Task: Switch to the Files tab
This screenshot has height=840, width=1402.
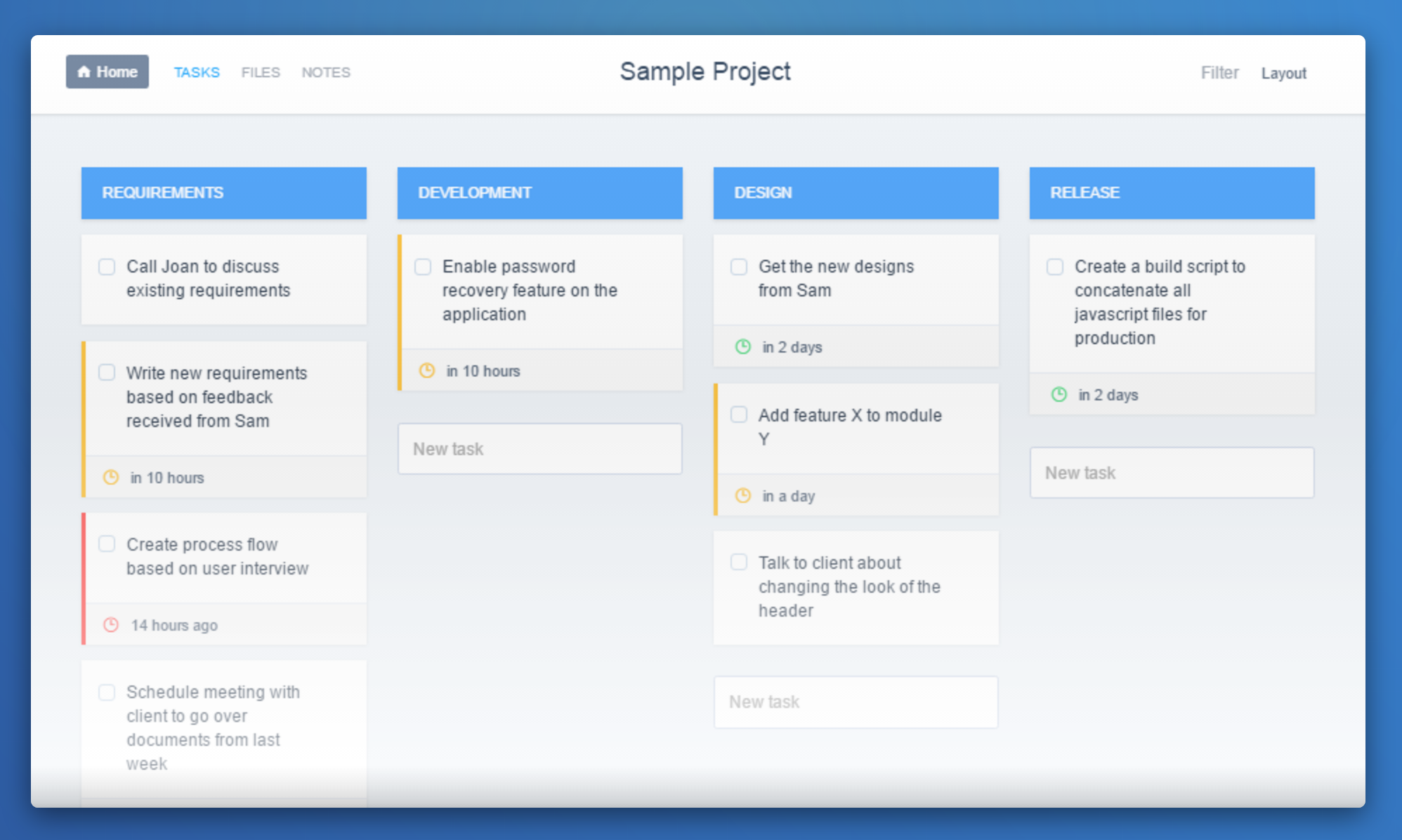Action: [261, 72]
